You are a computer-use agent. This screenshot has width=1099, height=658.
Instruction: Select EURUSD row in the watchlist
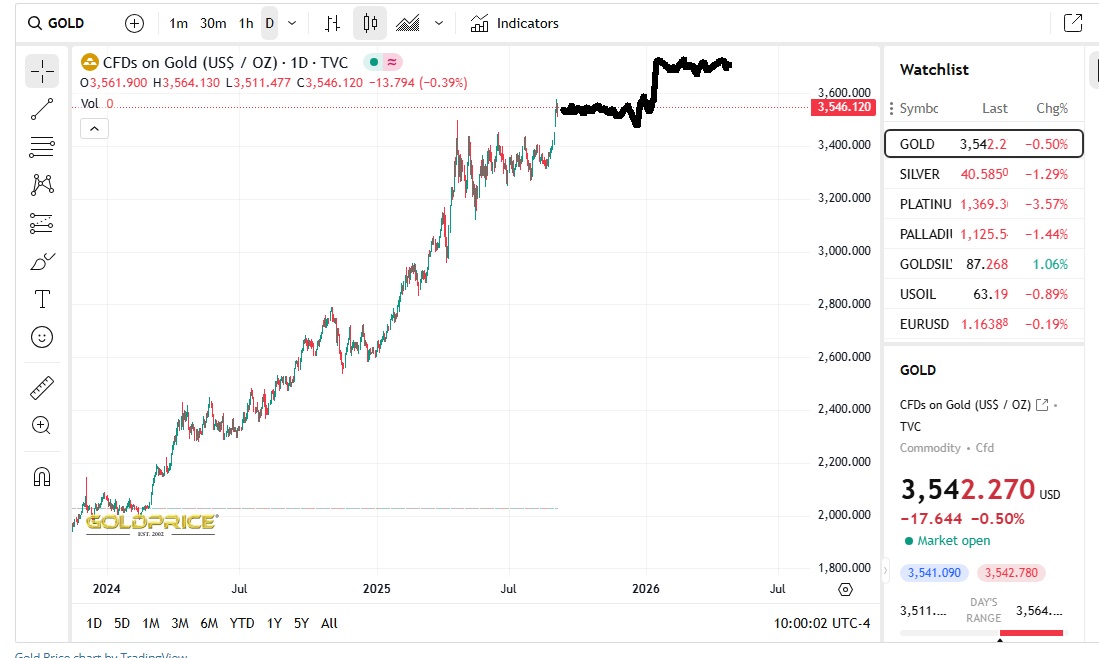coord(983,324)
